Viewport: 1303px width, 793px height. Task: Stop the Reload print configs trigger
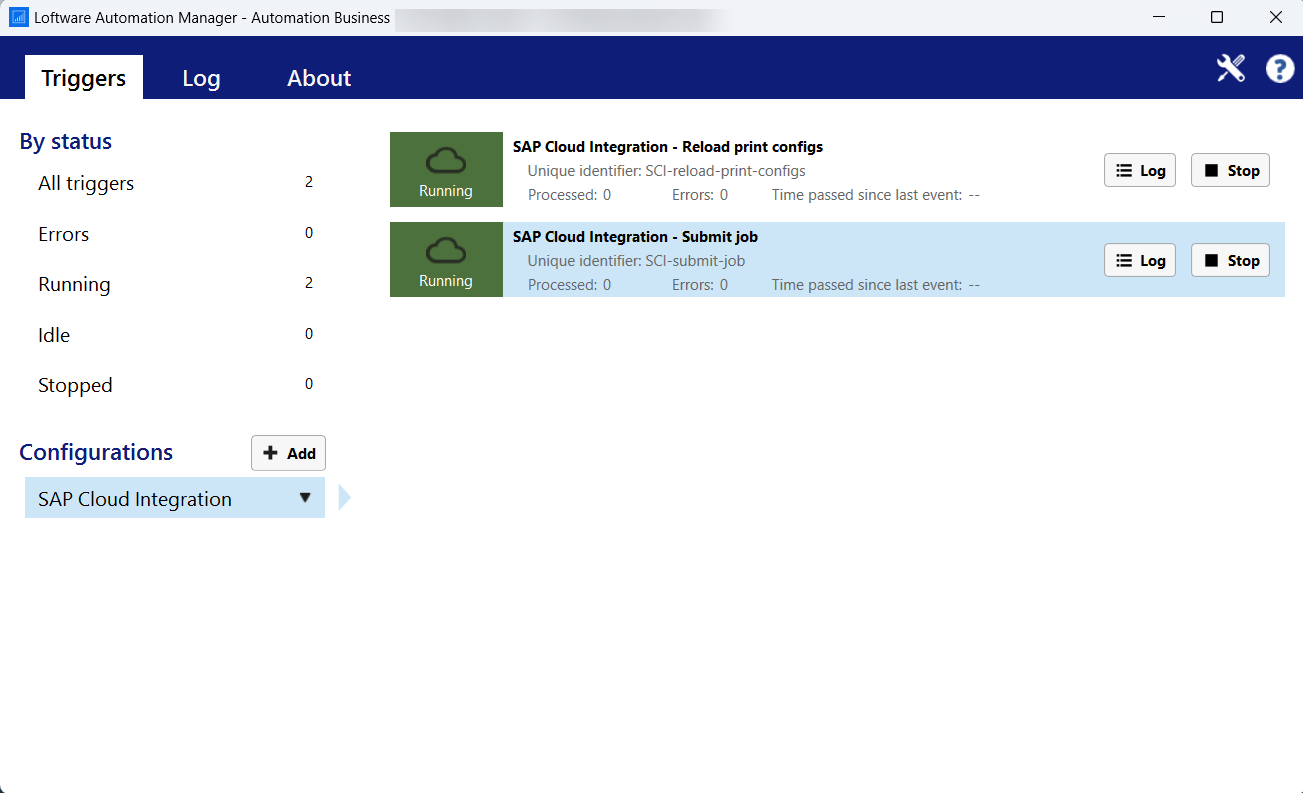(x=1230, y=170)
